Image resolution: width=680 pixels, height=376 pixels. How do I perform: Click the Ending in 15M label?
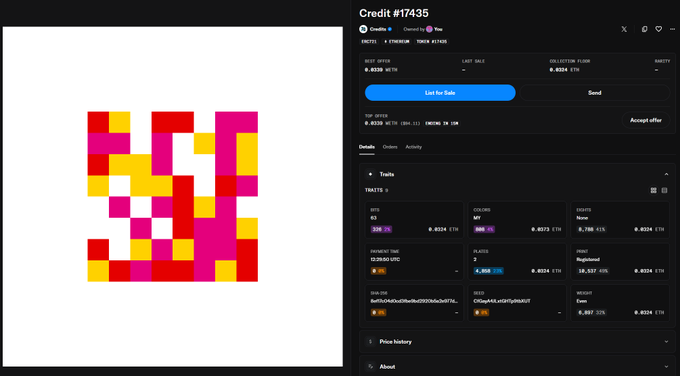click(441, 124)
